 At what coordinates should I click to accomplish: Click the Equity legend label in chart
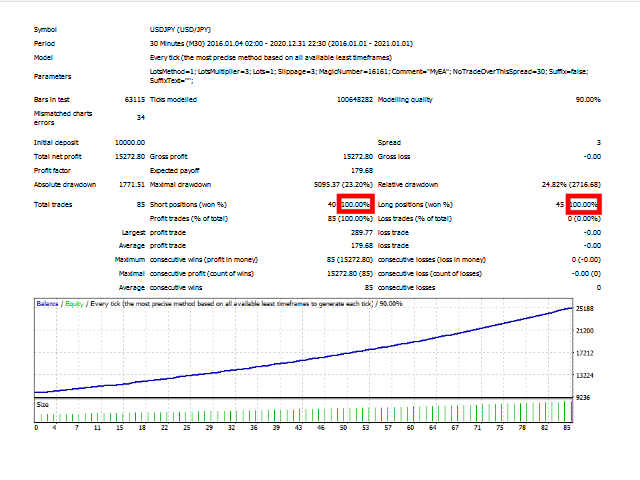(x=74, y=304)
